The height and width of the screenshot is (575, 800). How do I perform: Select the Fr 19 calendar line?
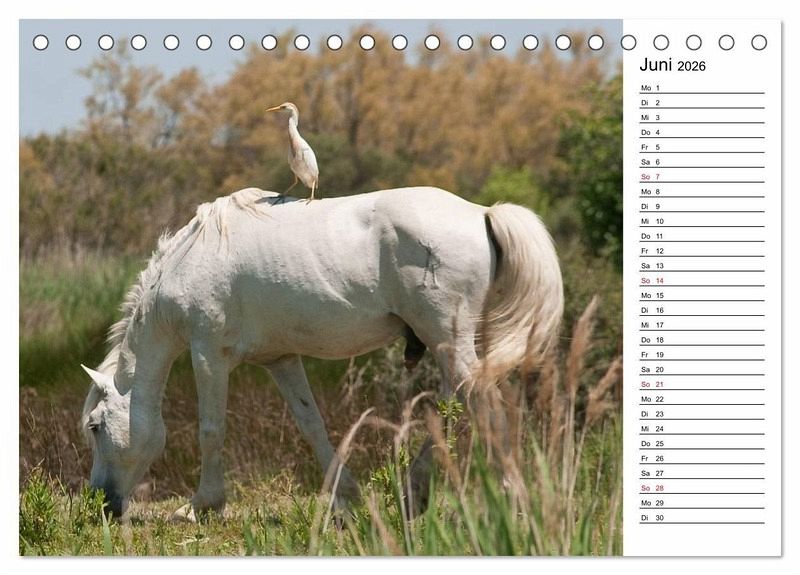pos(701,355)
